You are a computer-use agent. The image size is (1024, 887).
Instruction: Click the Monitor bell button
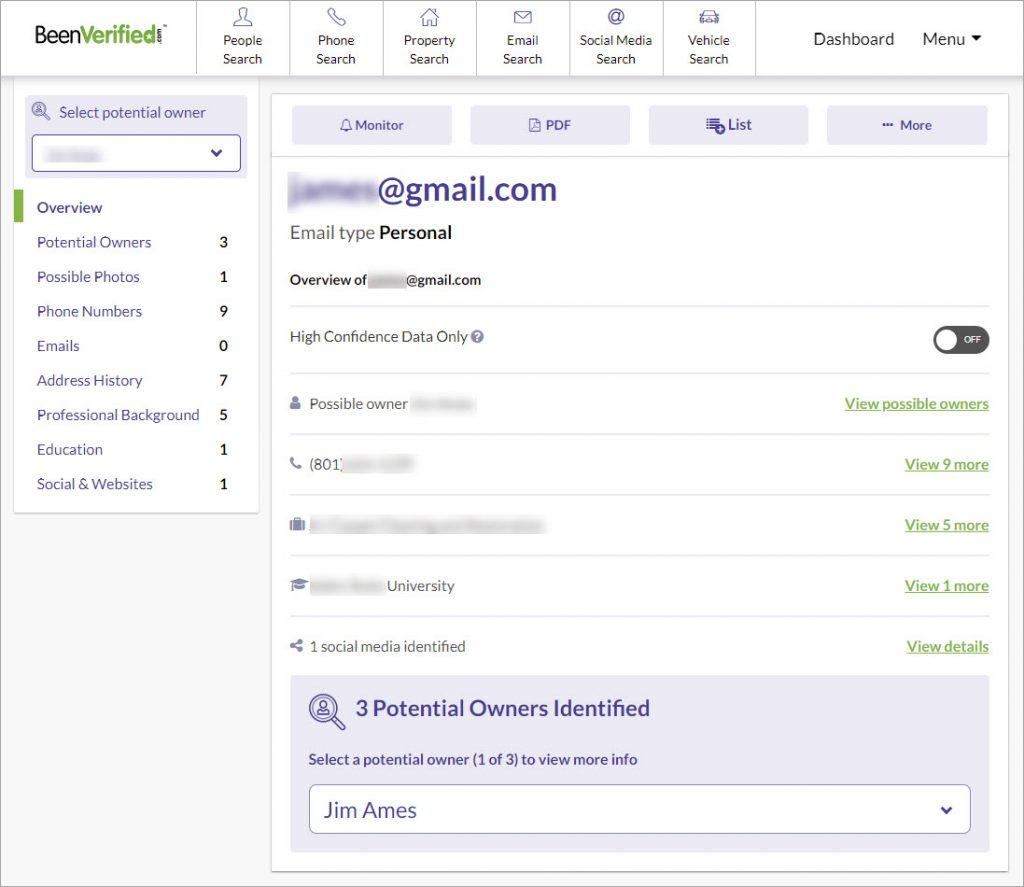(x=372, y=125)
